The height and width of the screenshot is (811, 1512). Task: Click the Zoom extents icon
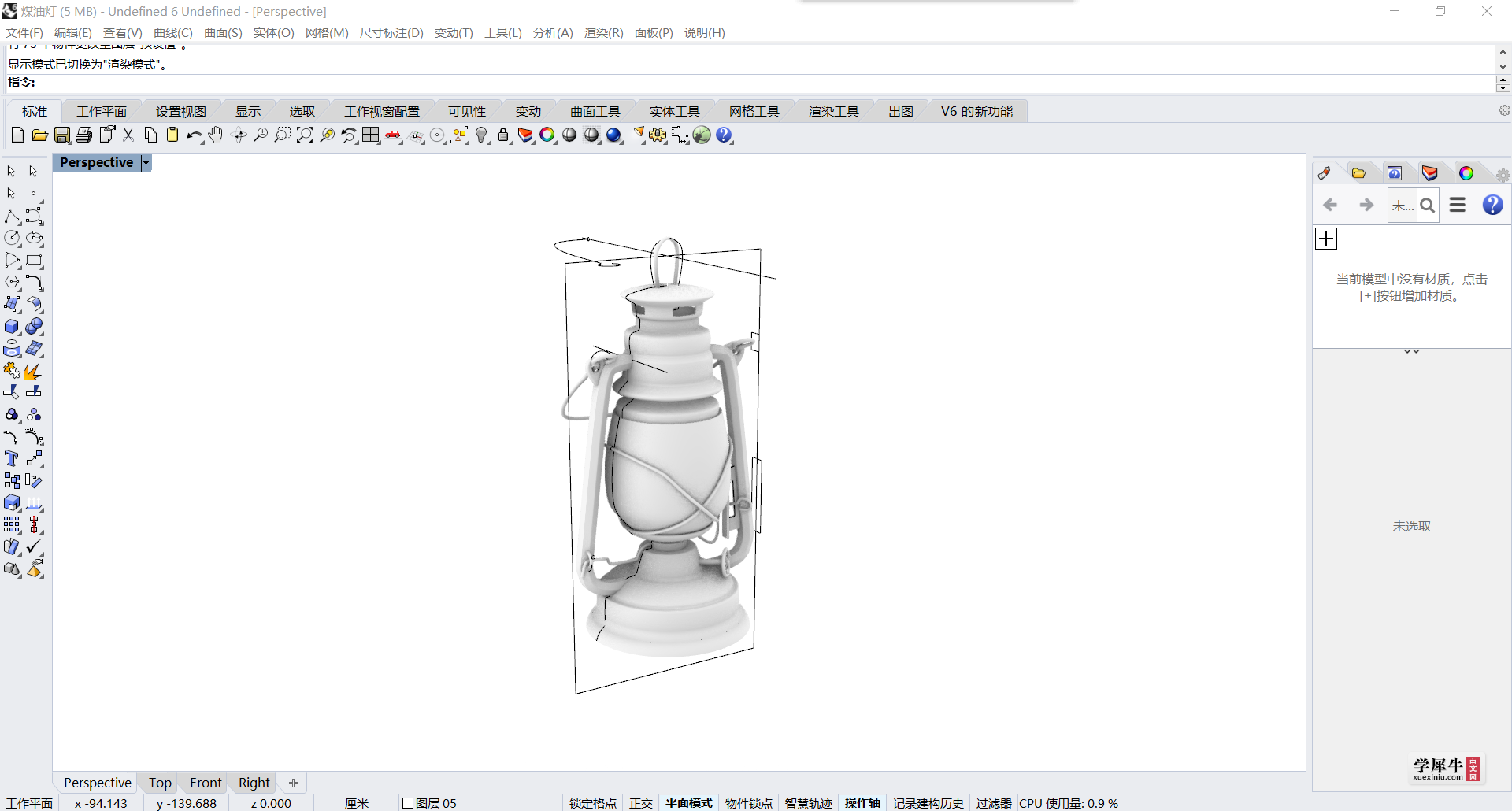coord(305,135)
